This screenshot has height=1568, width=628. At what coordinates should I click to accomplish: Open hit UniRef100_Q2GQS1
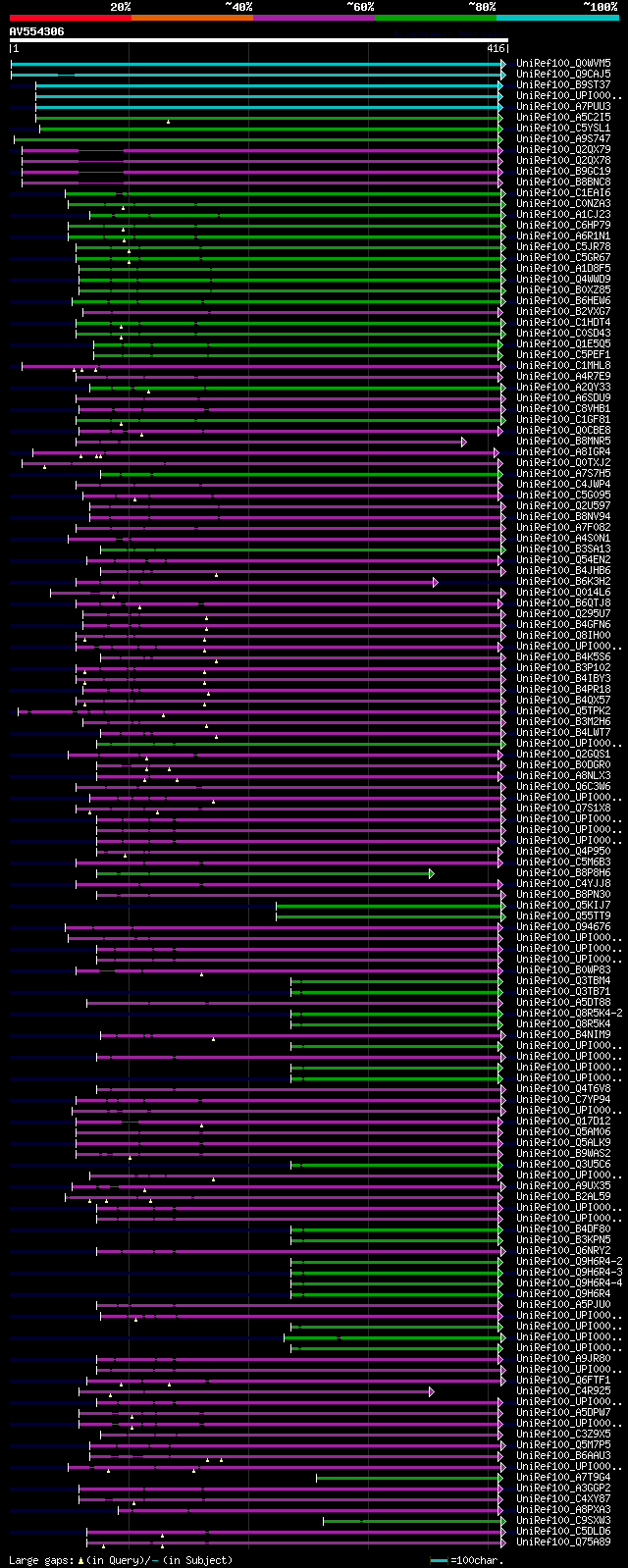(563, 754)
